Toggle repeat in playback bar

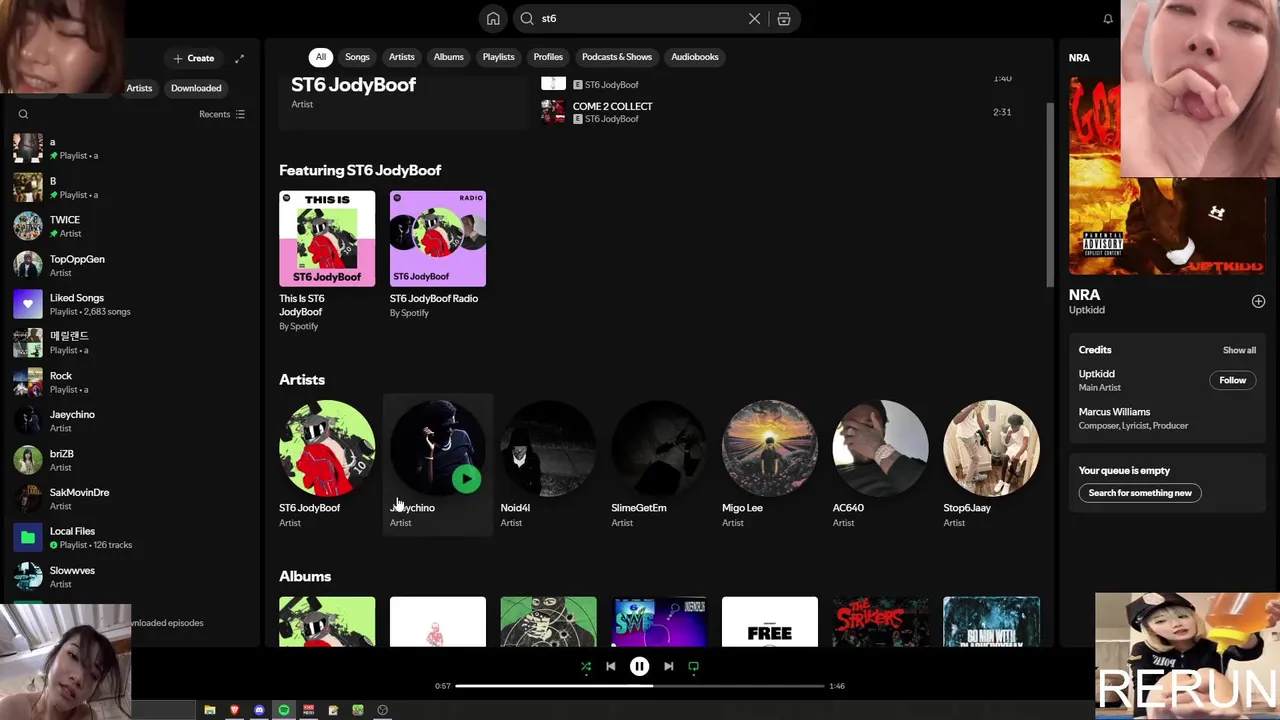tap(693, 666)
